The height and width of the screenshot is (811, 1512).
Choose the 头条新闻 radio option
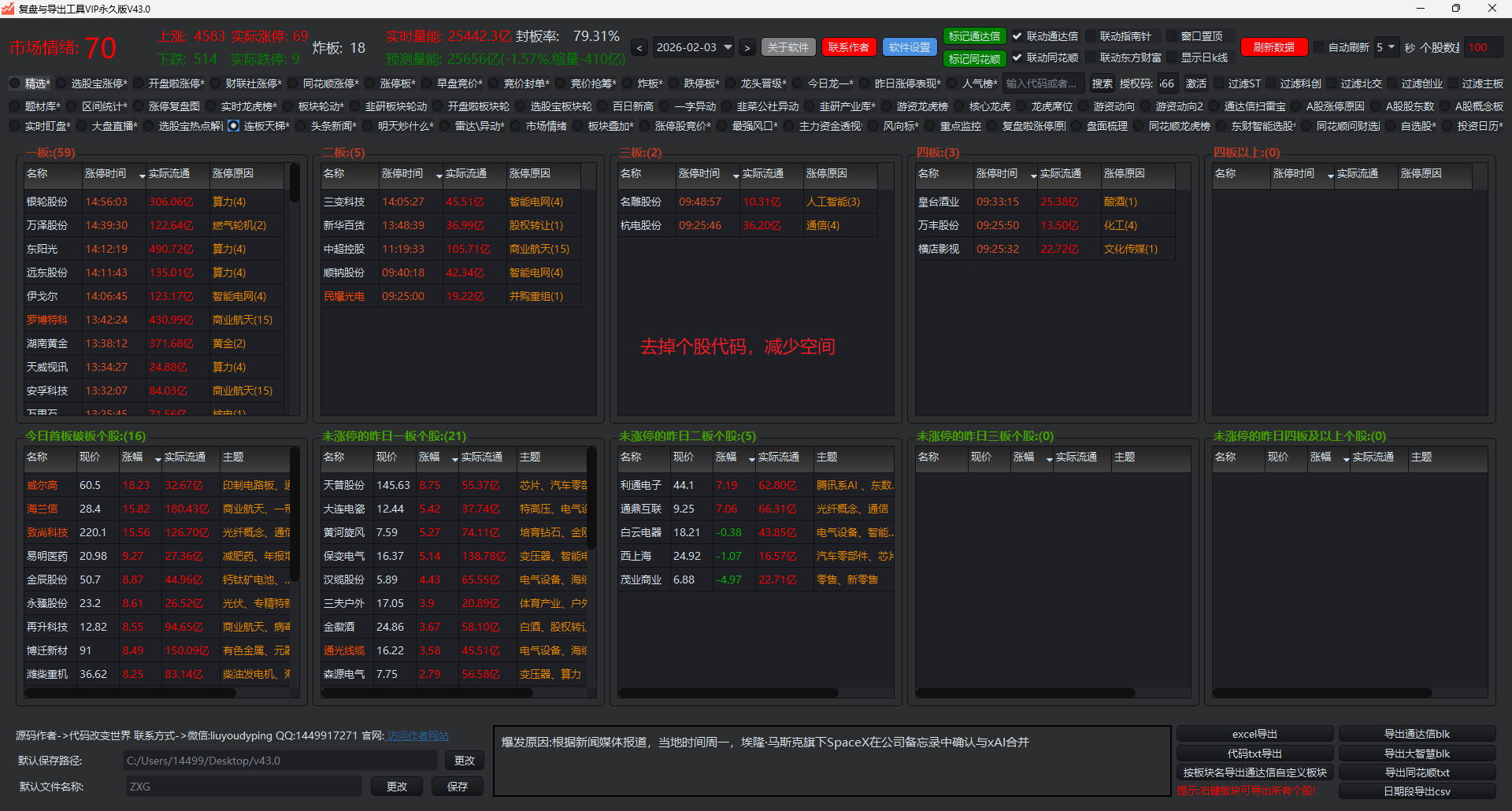click(301, 126)
